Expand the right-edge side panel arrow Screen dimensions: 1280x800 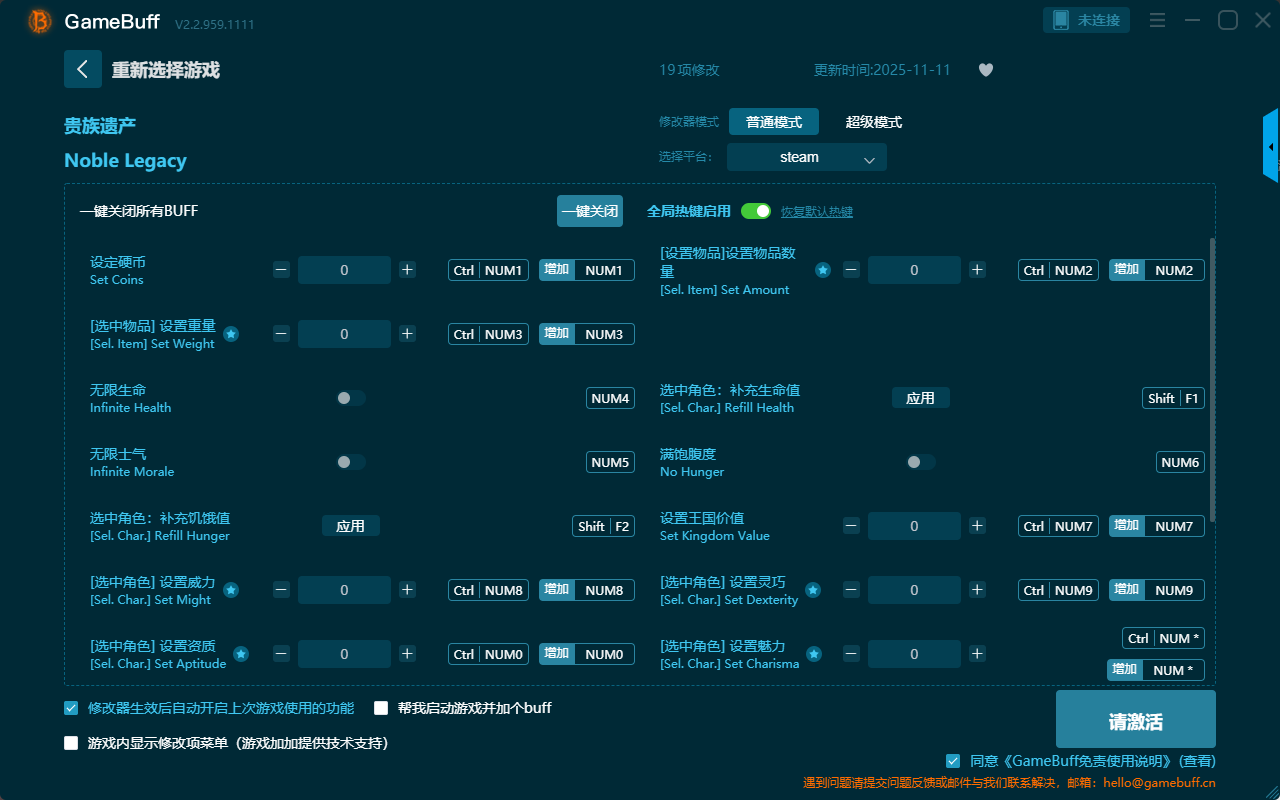click(1271, 146)
